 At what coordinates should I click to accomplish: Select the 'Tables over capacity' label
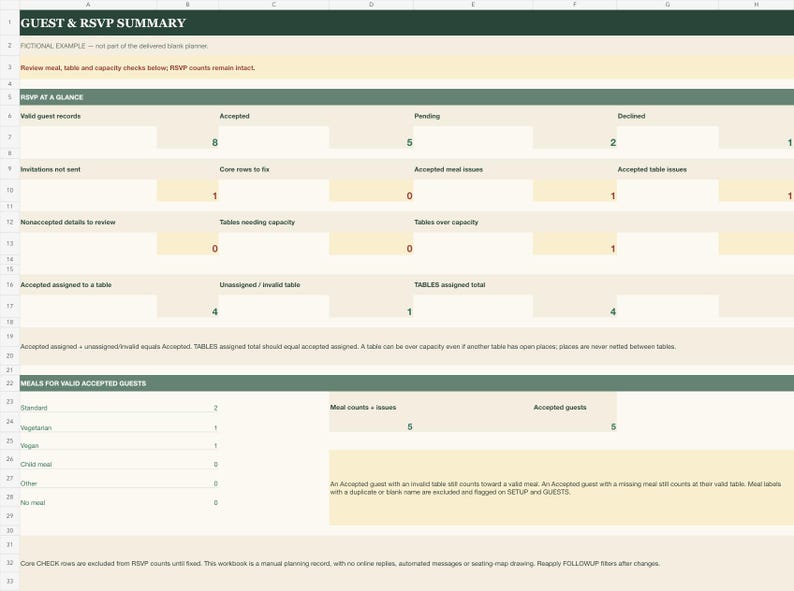tap(446, 222)
